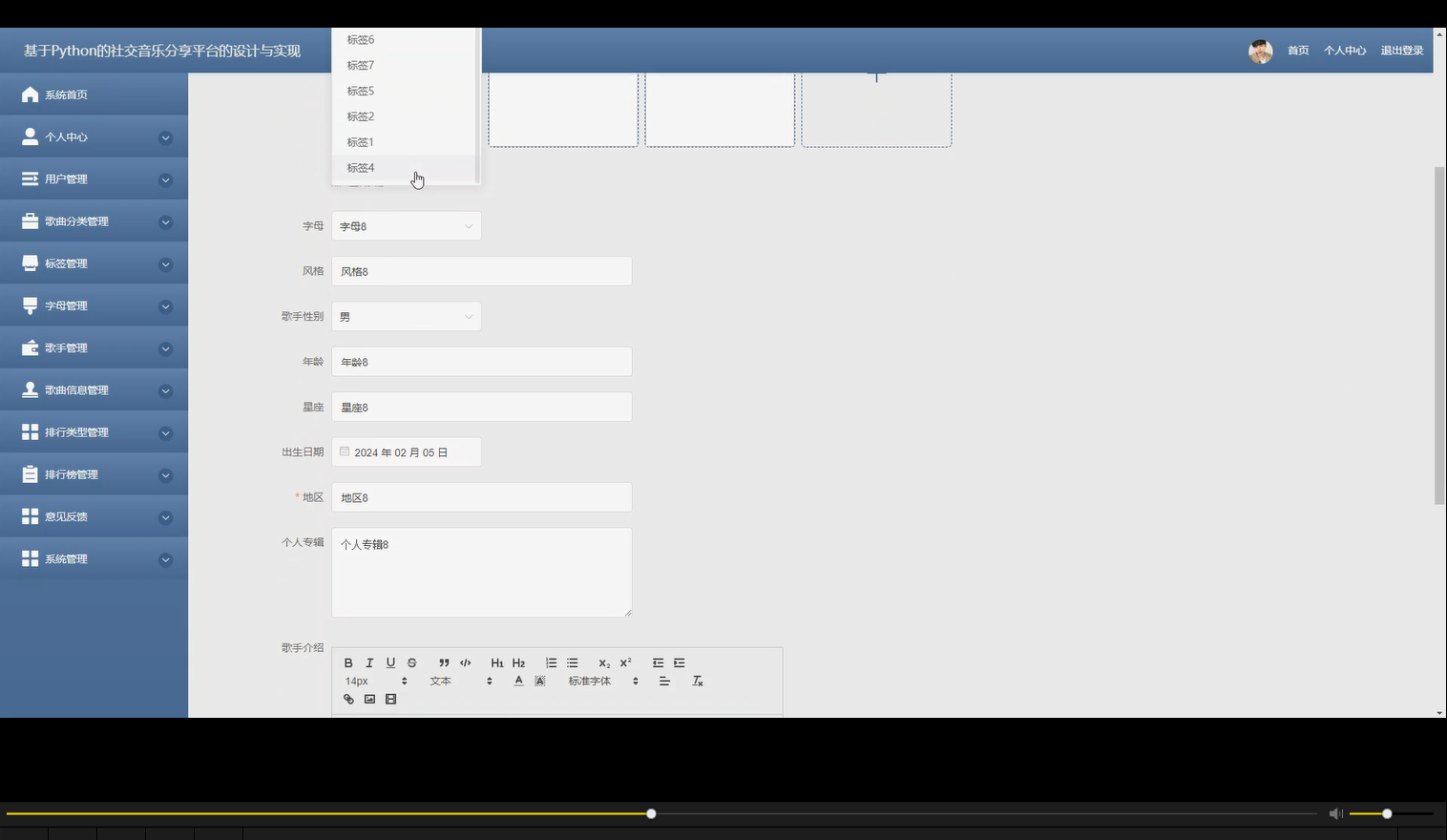Click the 地区 input field
1447x840 pixels.
click(481, 497)
